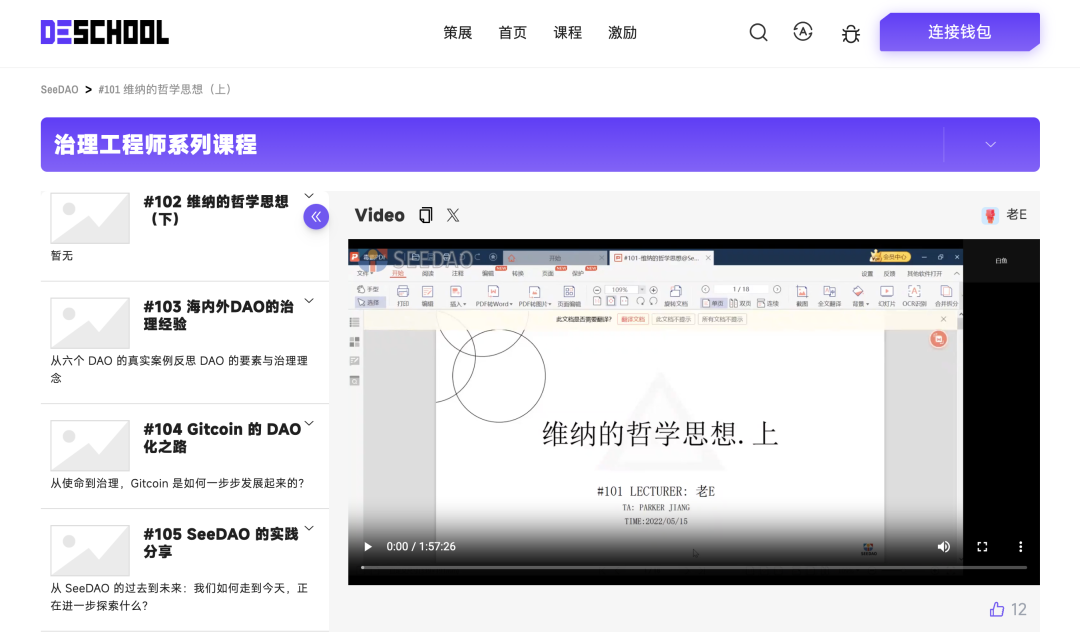
Task: Click description 从使命到治理，Gitcoin
Action: click(x=177, y=483)
